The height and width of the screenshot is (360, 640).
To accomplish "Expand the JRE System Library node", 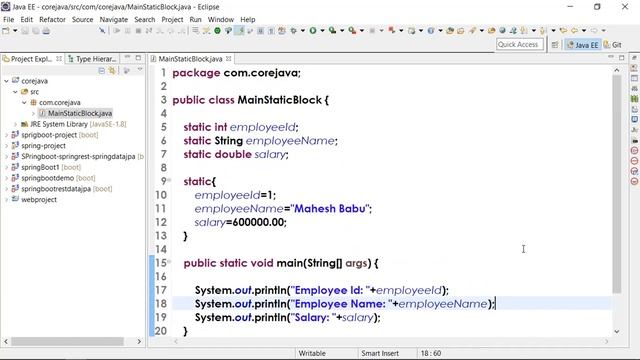I will click(16, 124).
